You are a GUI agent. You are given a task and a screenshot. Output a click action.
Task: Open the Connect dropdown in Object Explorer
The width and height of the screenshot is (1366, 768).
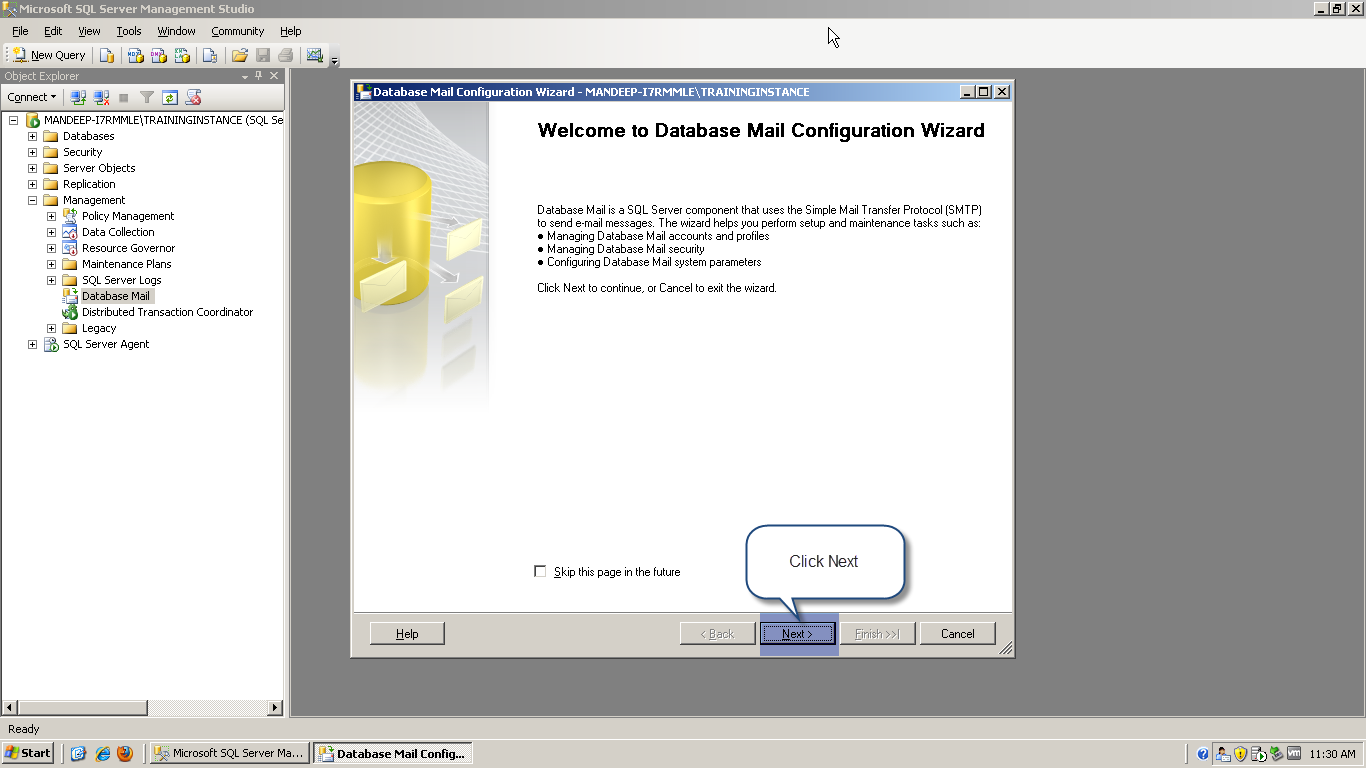(32, 97)
